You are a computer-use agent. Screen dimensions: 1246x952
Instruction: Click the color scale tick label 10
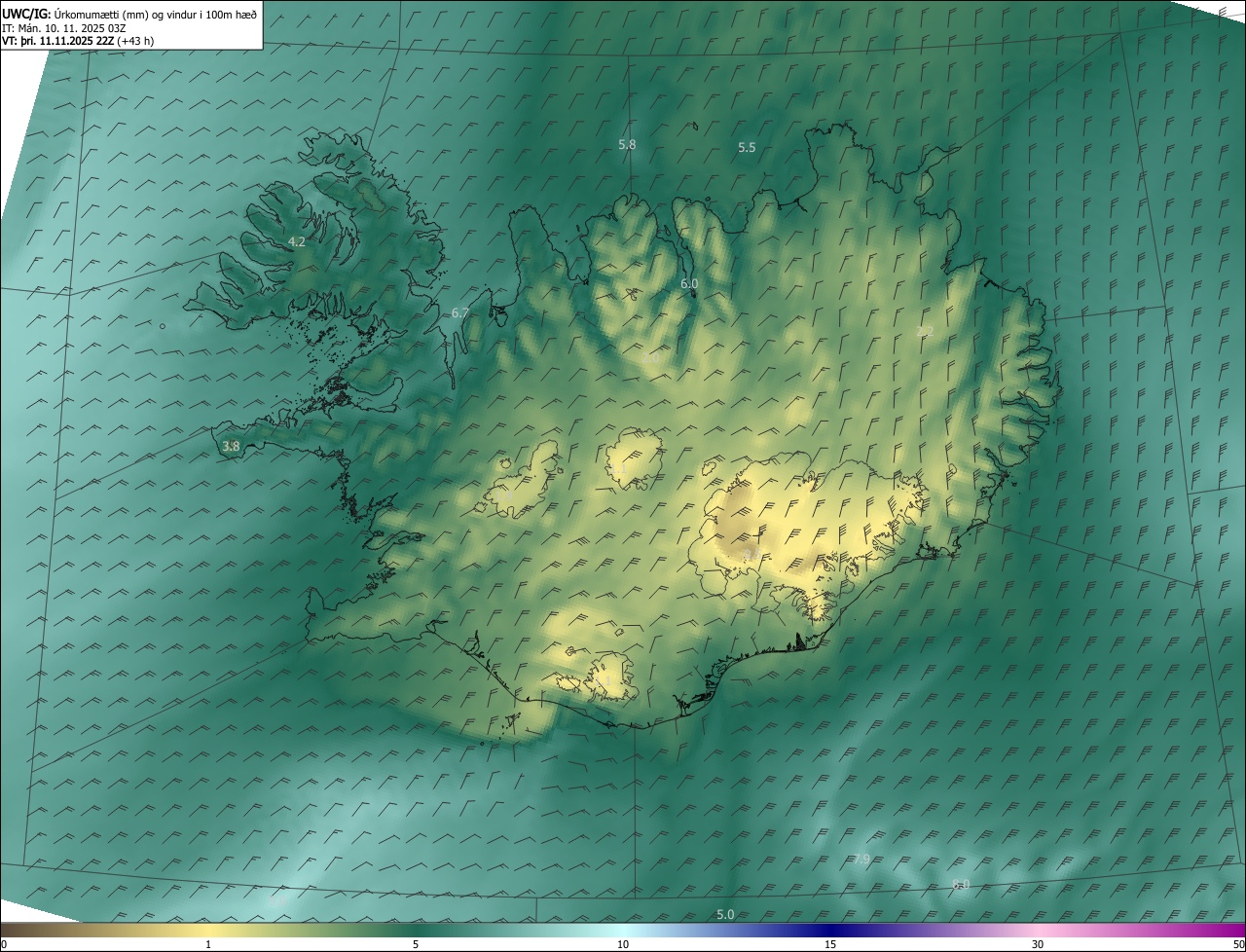(x=623, y=944)
